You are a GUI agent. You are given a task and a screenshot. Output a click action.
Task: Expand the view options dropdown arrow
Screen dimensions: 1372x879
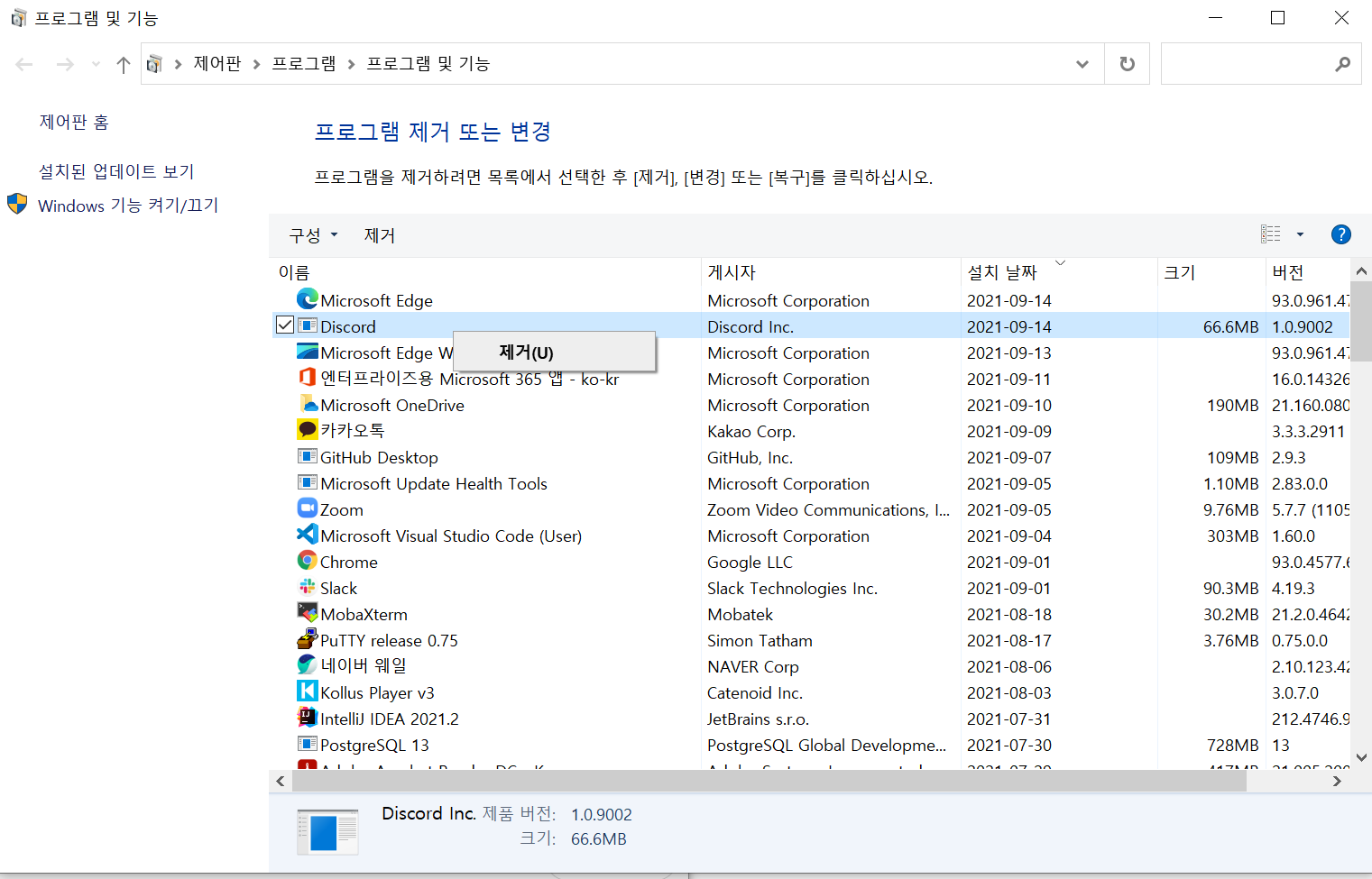[1300, 234]
